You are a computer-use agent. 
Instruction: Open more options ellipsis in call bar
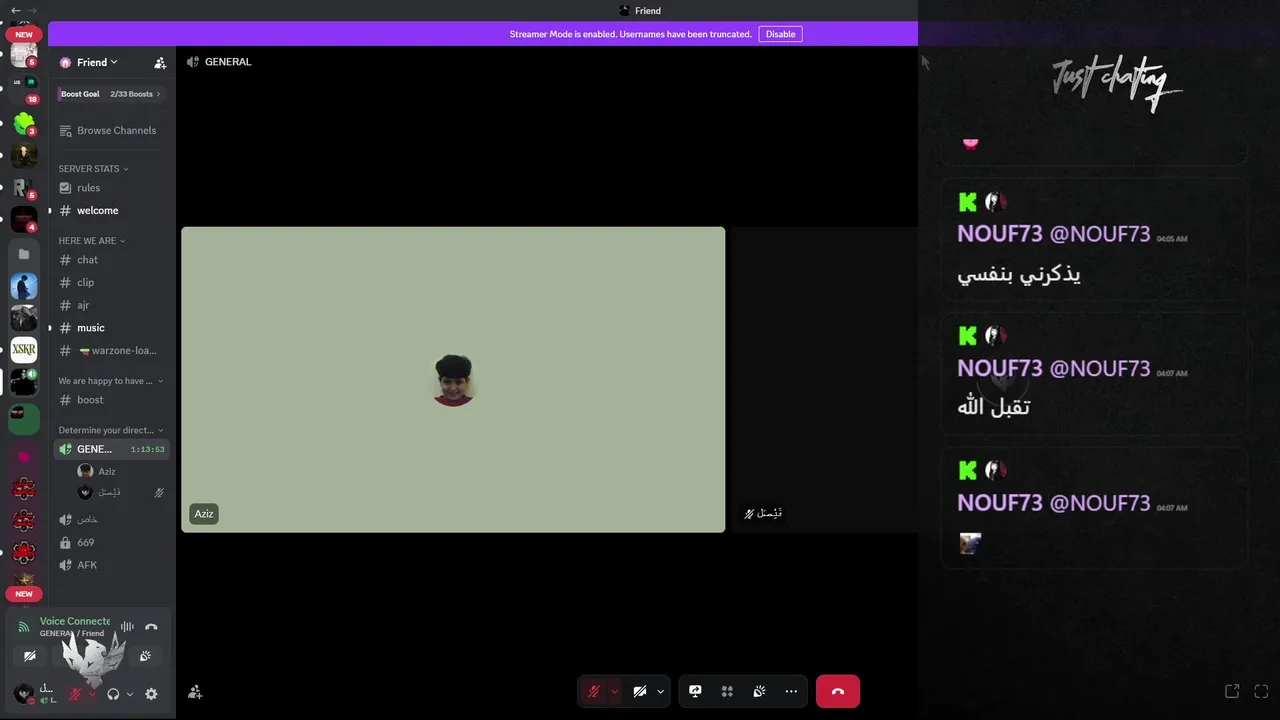(791, 691)
